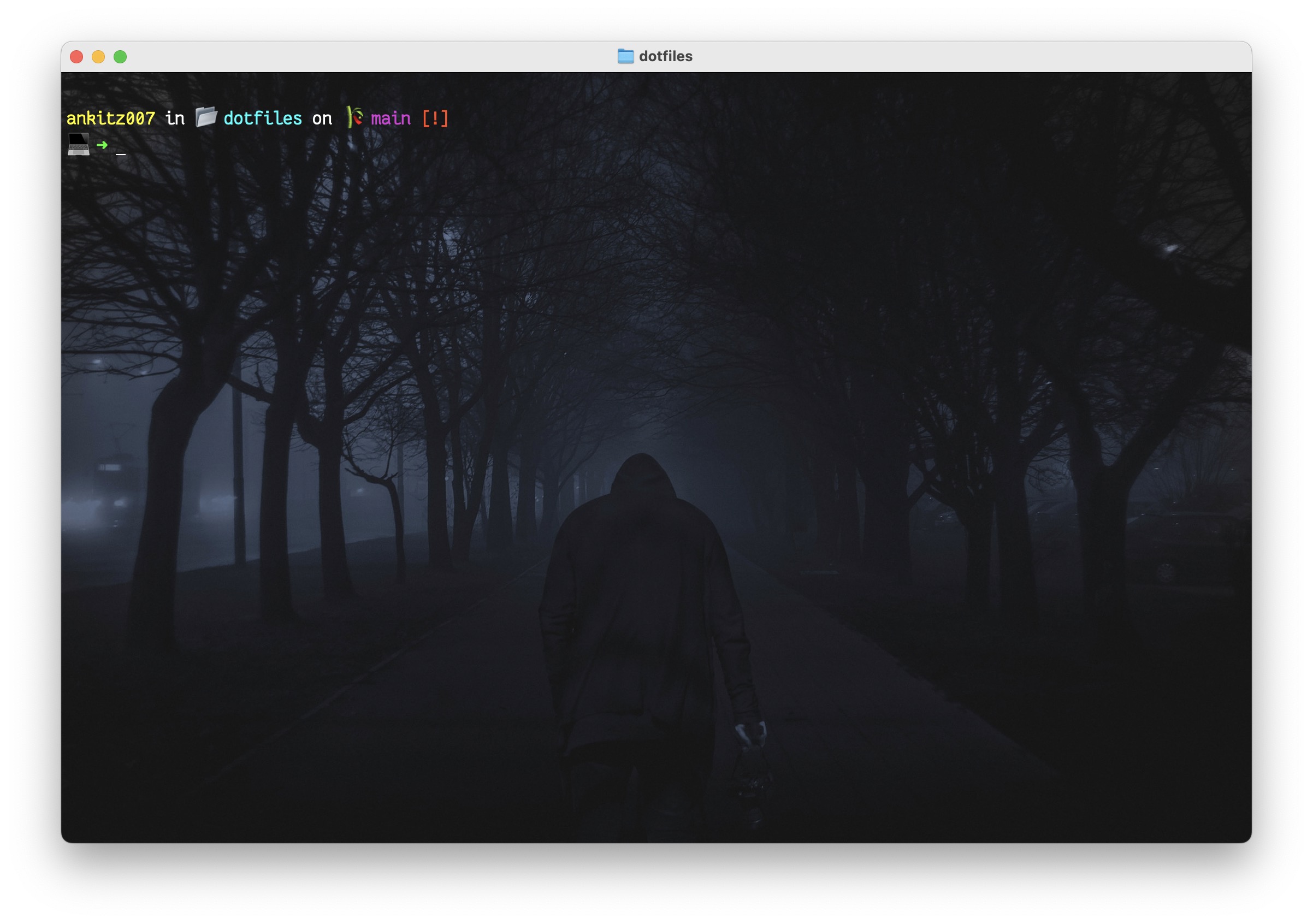Click the green arrow prompt symbol

(102, 145)
